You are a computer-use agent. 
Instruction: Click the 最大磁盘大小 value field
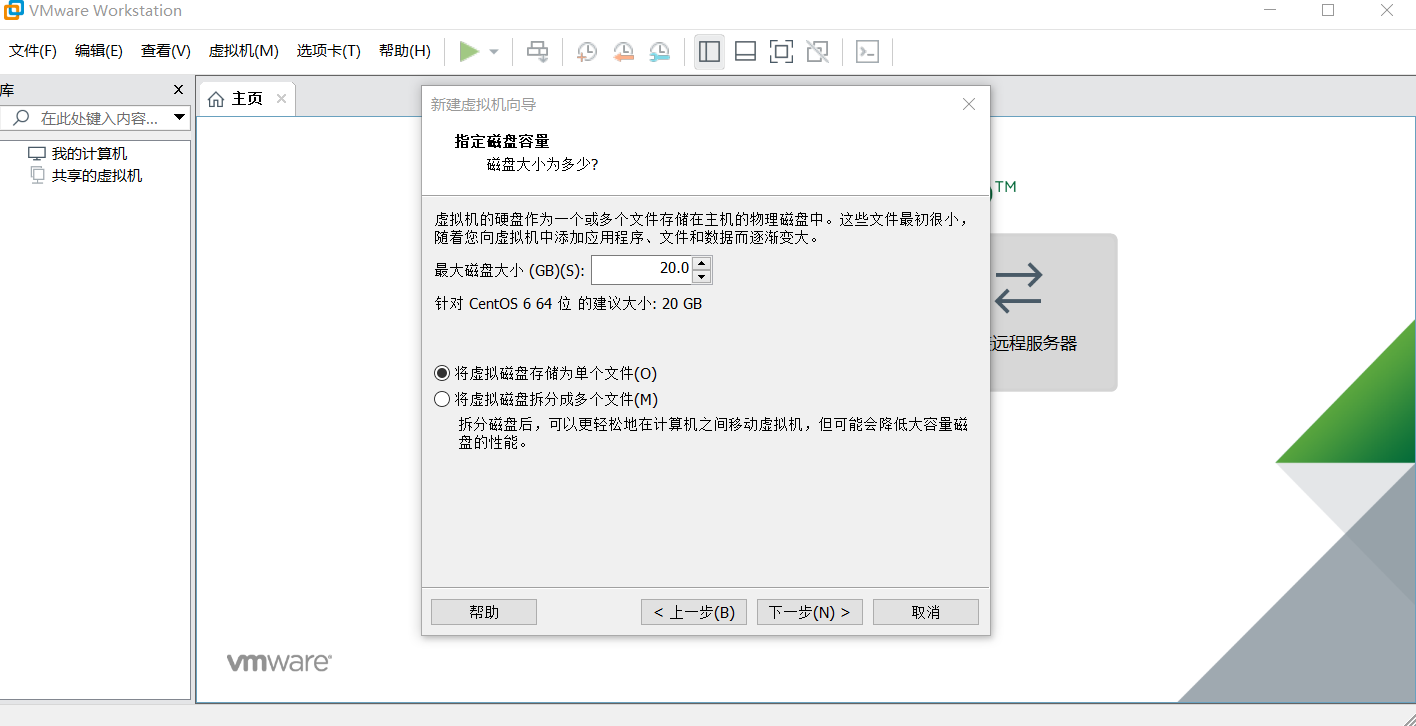pos(642,270)
